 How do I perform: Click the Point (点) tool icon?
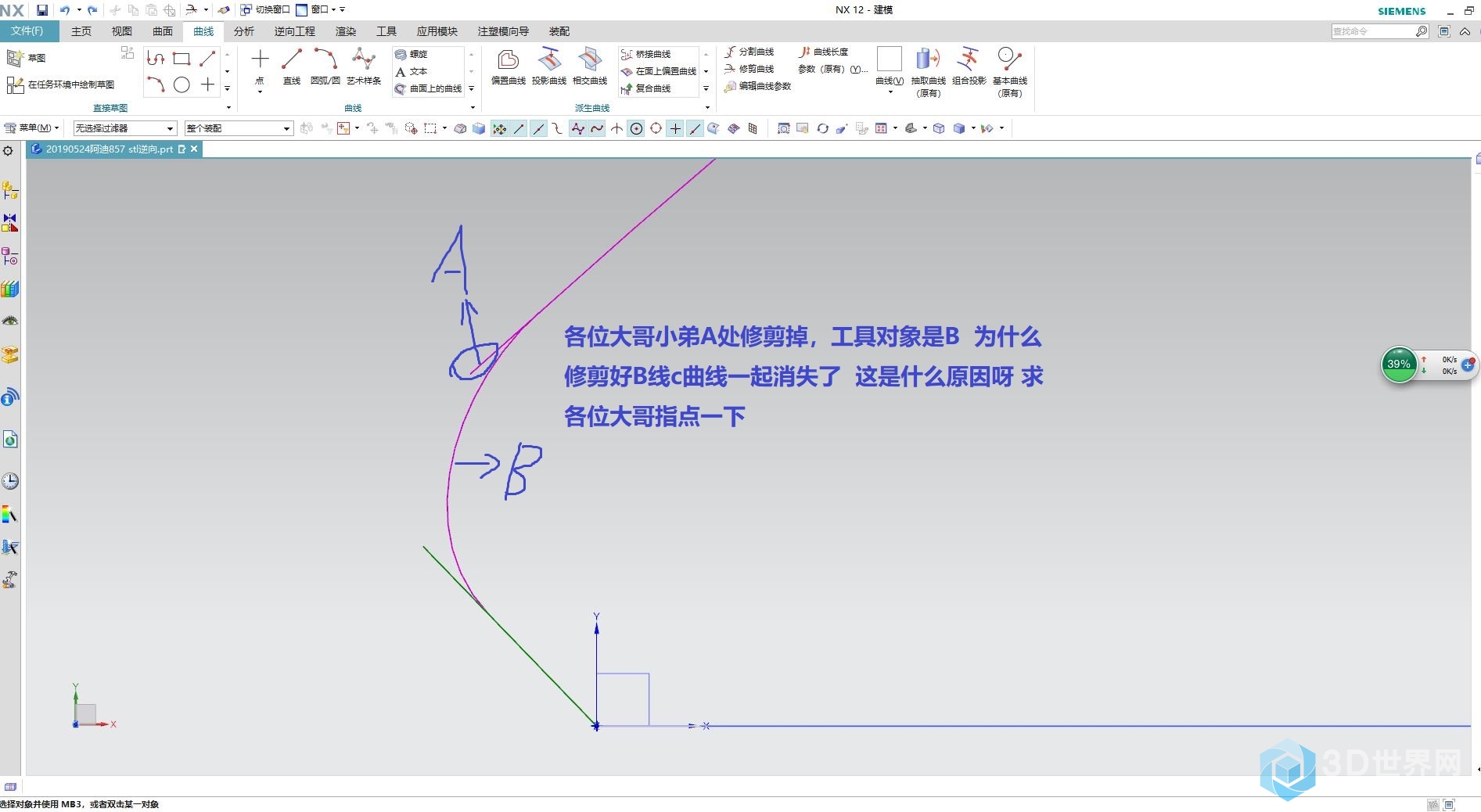tap(260, 59)
